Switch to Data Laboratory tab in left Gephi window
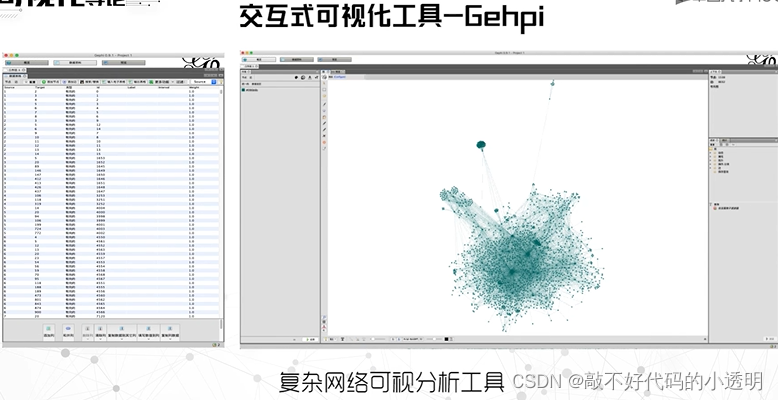Image resolution: width=778 pixels, height=400 pixels. tap(75, 63)
